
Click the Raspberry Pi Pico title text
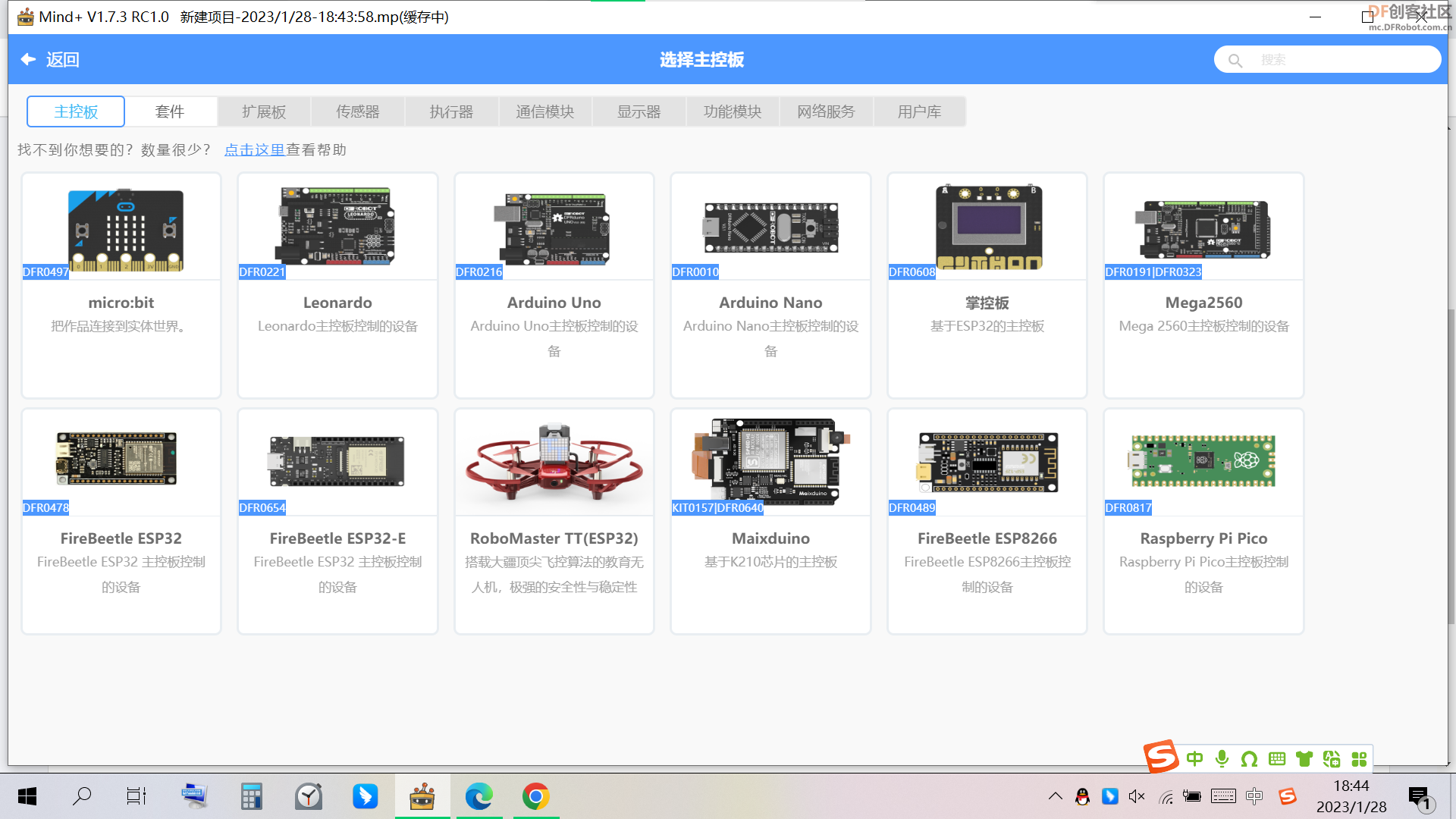(1203, 538)
